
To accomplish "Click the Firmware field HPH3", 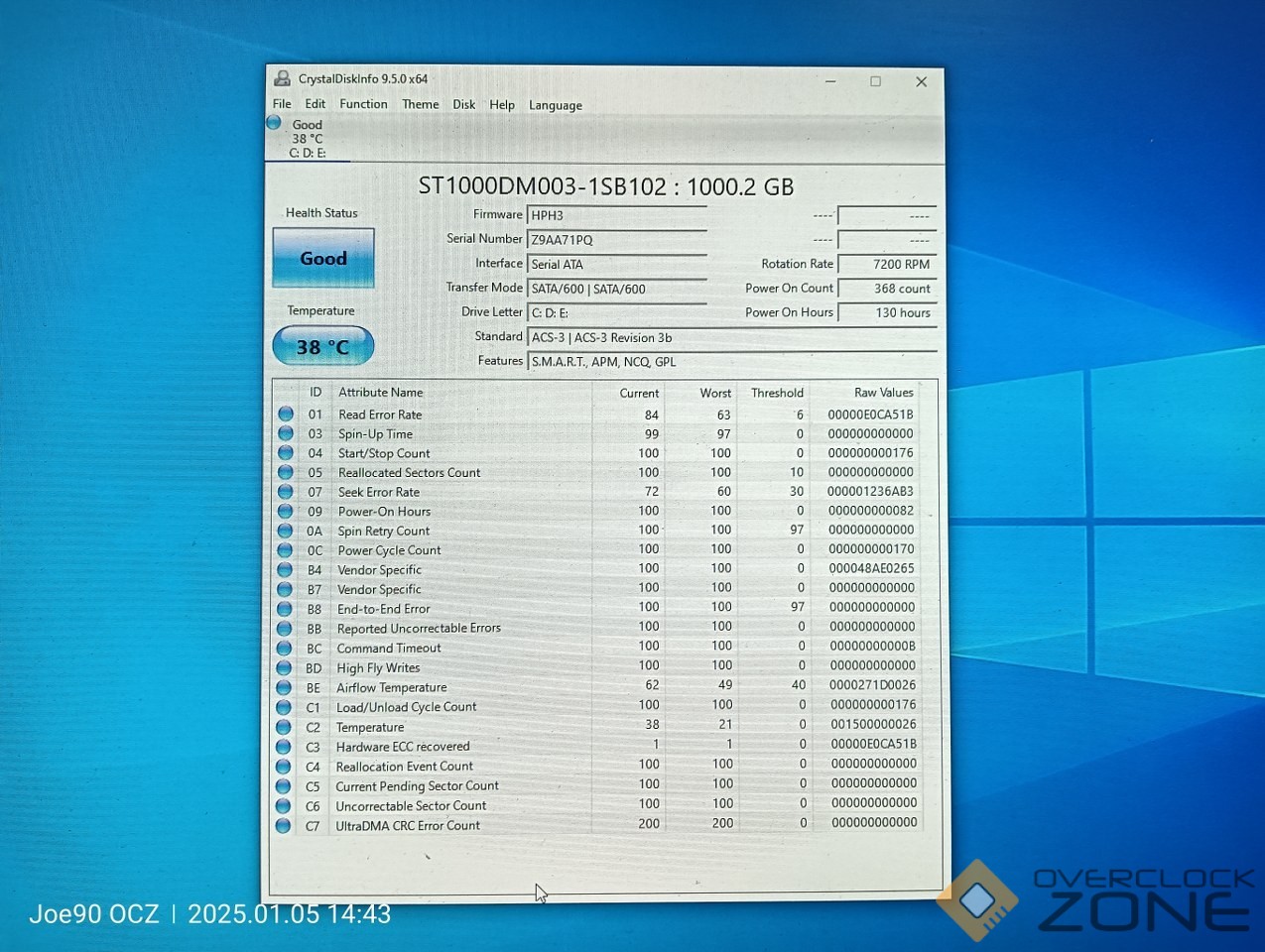I will point(616,215).
